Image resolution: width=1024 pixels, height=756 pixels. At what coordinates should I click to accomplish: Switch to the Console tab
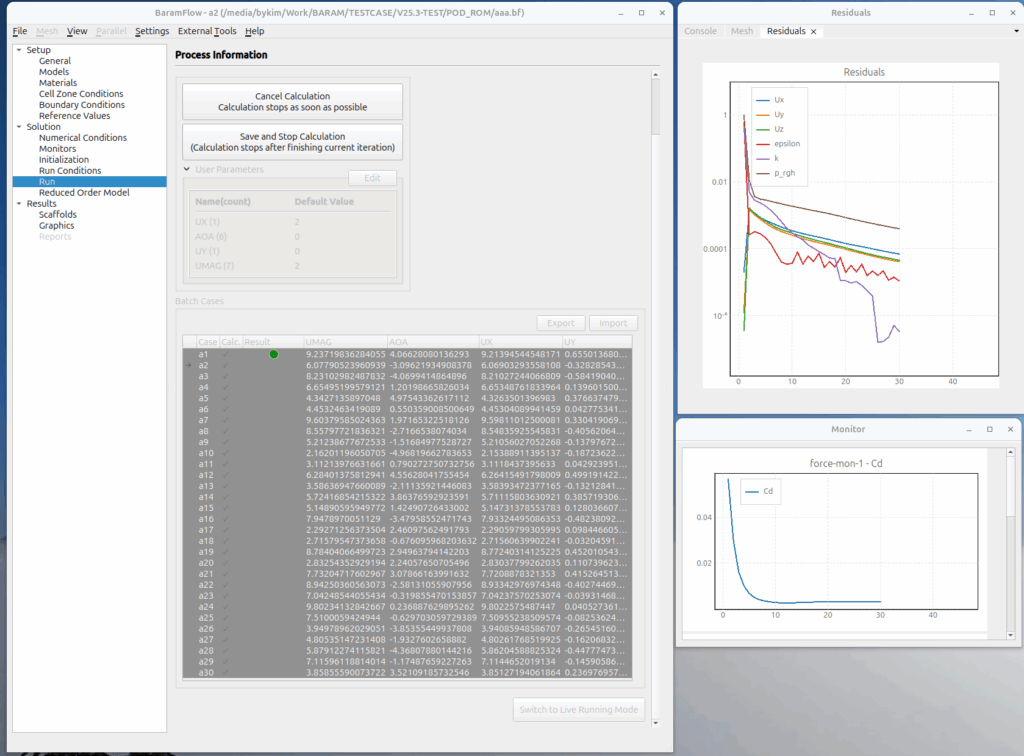700,32
